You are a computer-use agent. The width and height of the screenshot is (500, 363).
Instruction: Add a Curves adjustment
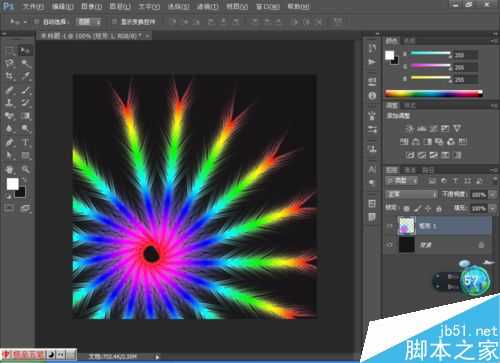pyautogui.click(x=434, y=128)
